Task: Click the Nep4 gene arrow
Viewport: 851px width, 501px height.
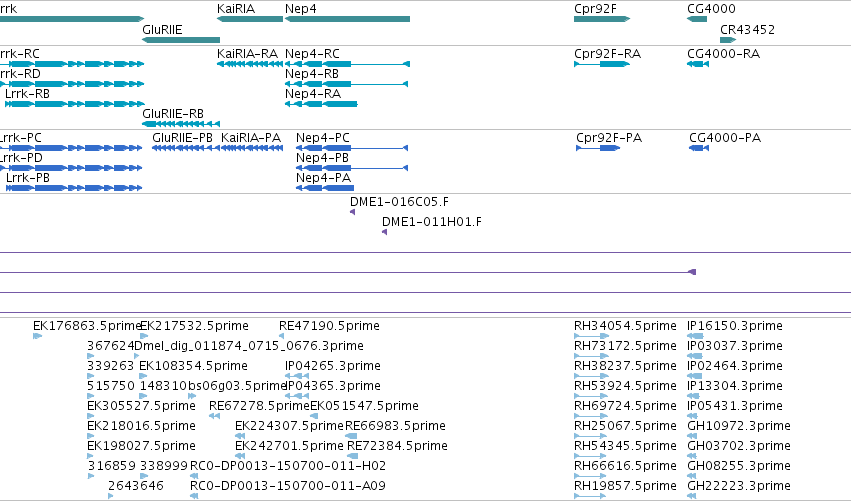Action: point(347,19)
